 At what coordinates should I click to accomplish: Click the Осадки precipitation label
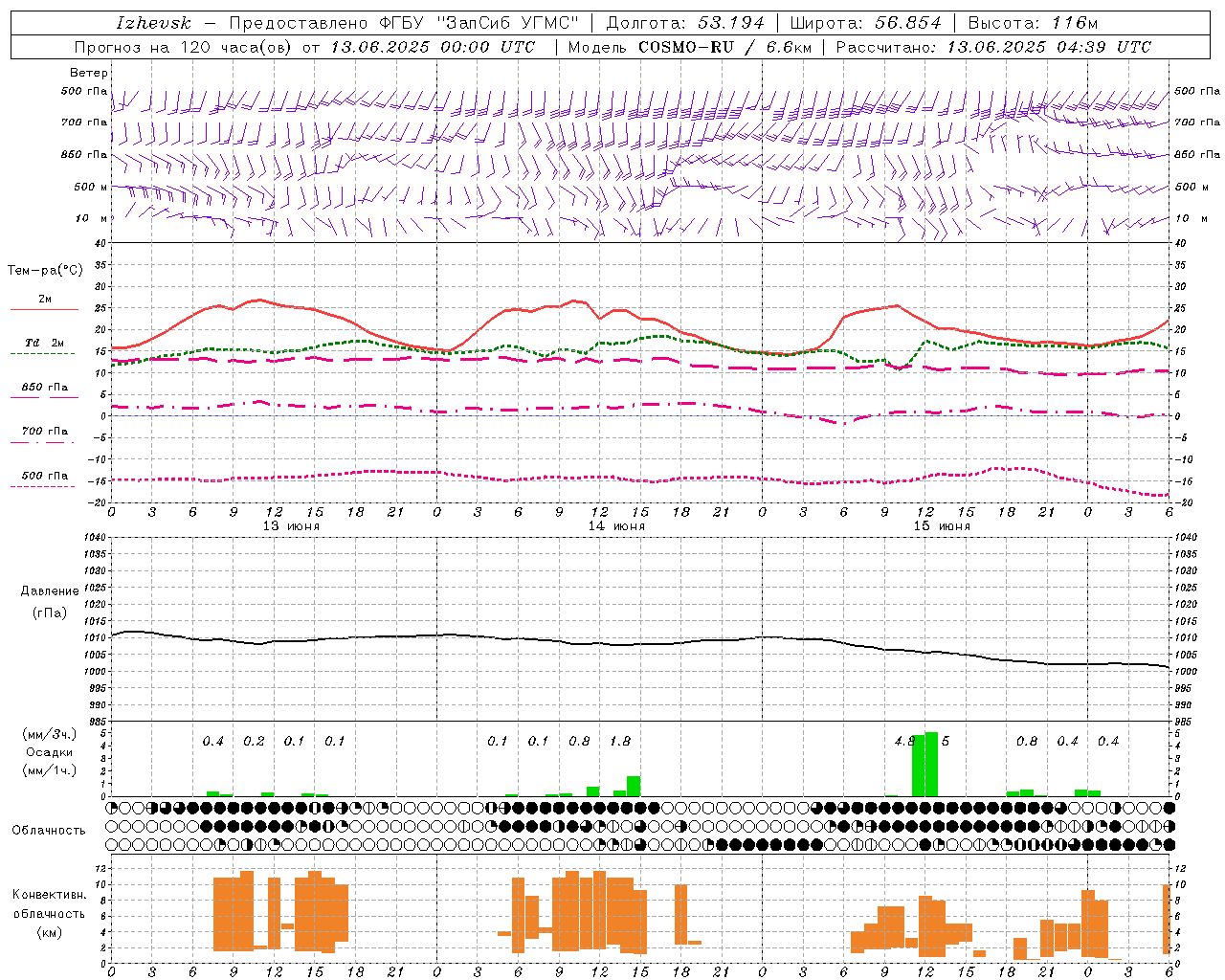pyautogui.click(x=49, y=752)
